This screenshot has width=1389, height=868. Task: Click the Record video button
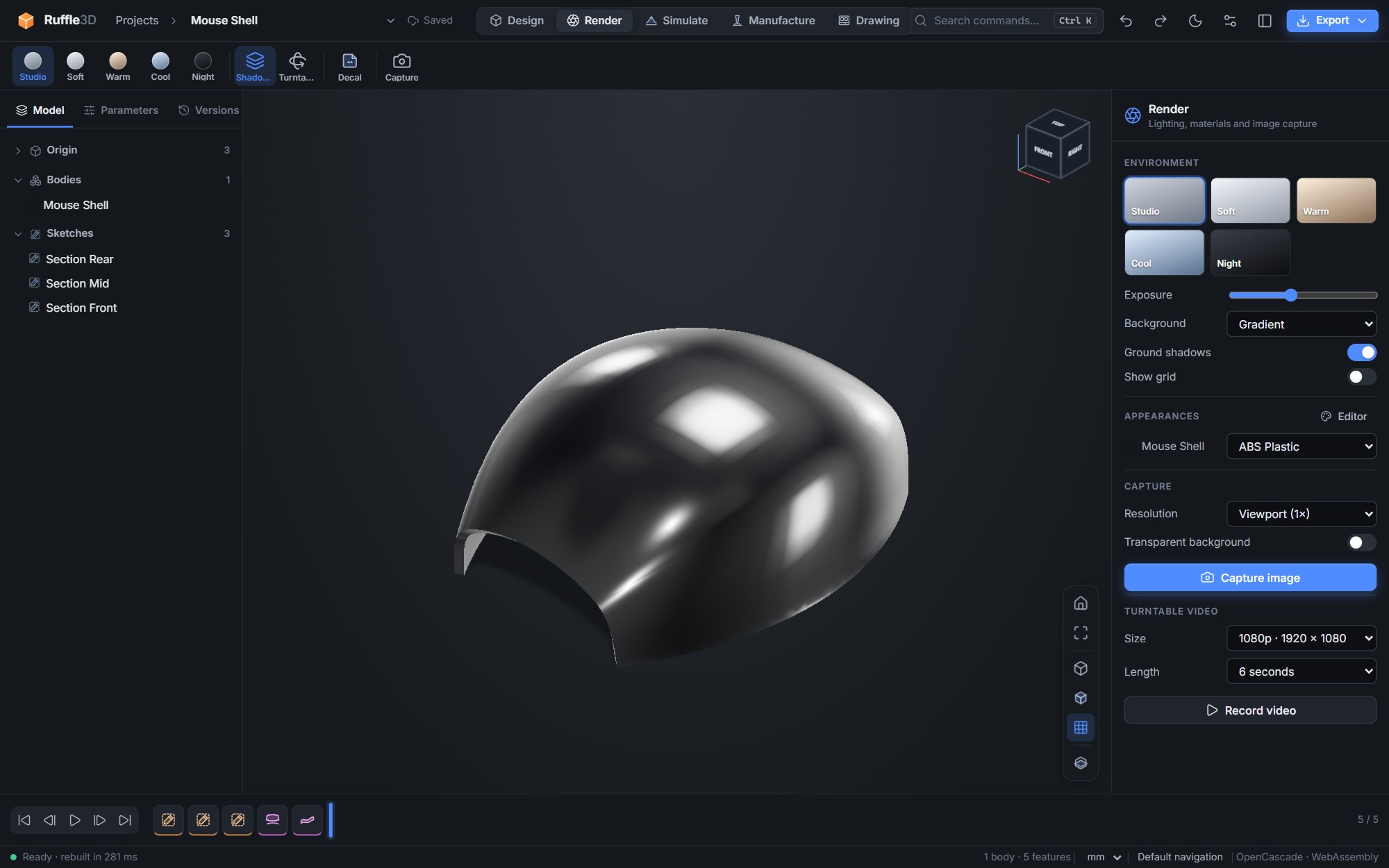(1250, 710)
